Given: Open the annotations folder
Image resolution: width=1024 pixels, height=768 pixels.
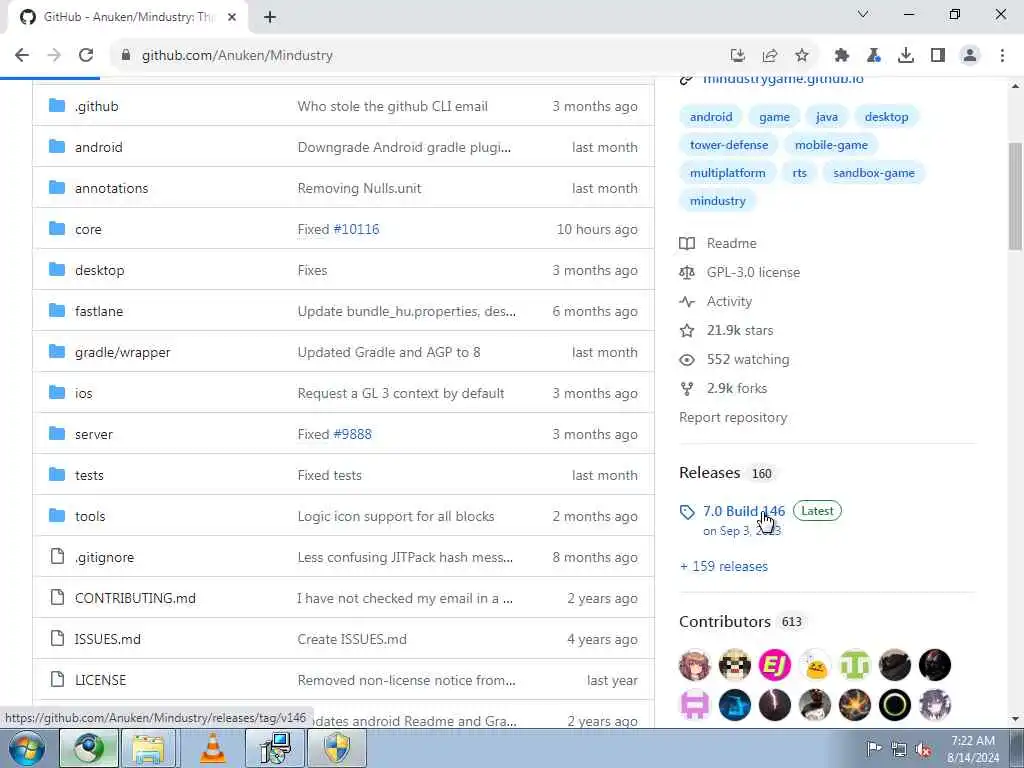Looking at the screenshot, I should (112, 188).
